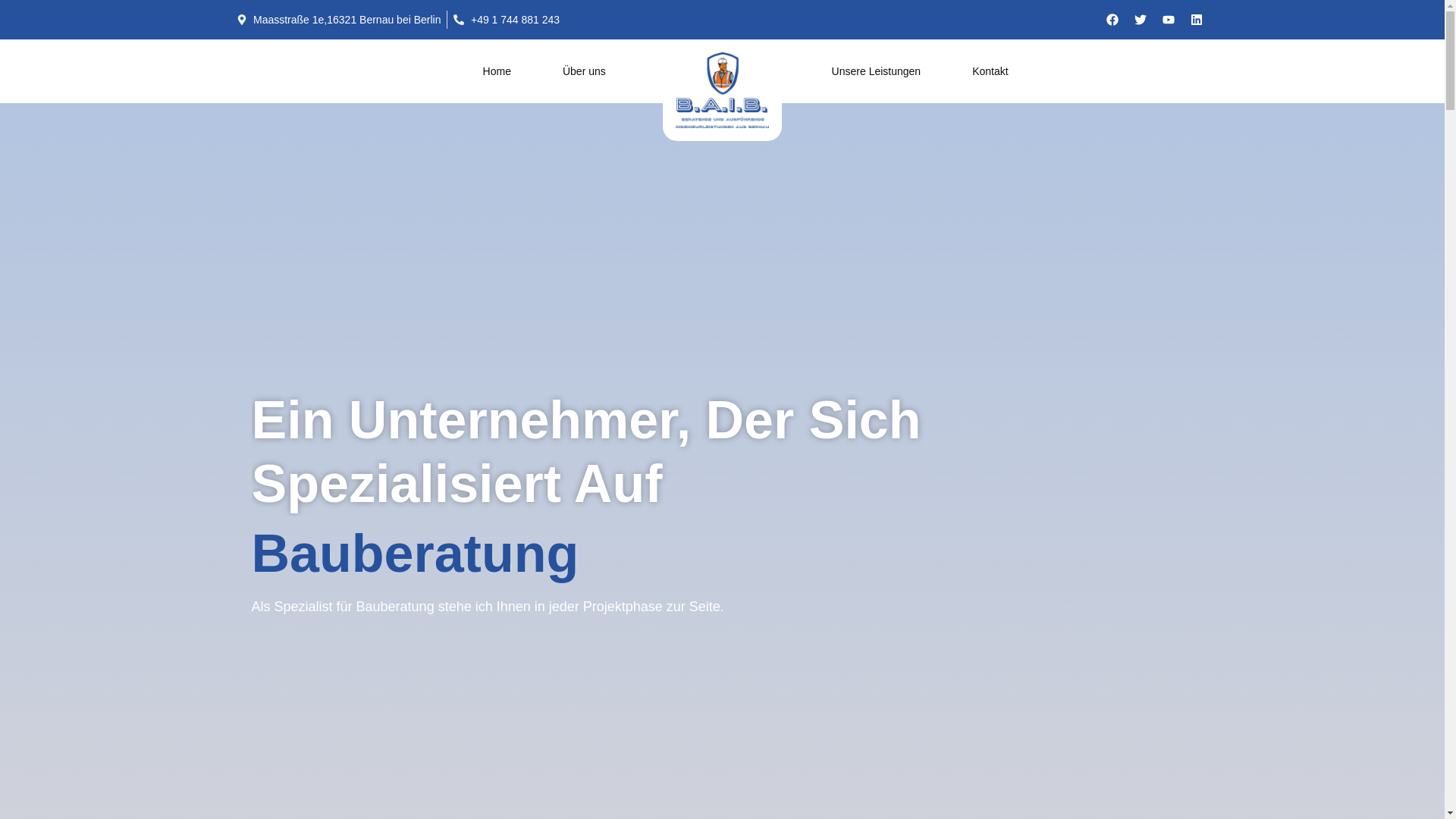Open the Twitter social icon

click(x=1141, y=20)
